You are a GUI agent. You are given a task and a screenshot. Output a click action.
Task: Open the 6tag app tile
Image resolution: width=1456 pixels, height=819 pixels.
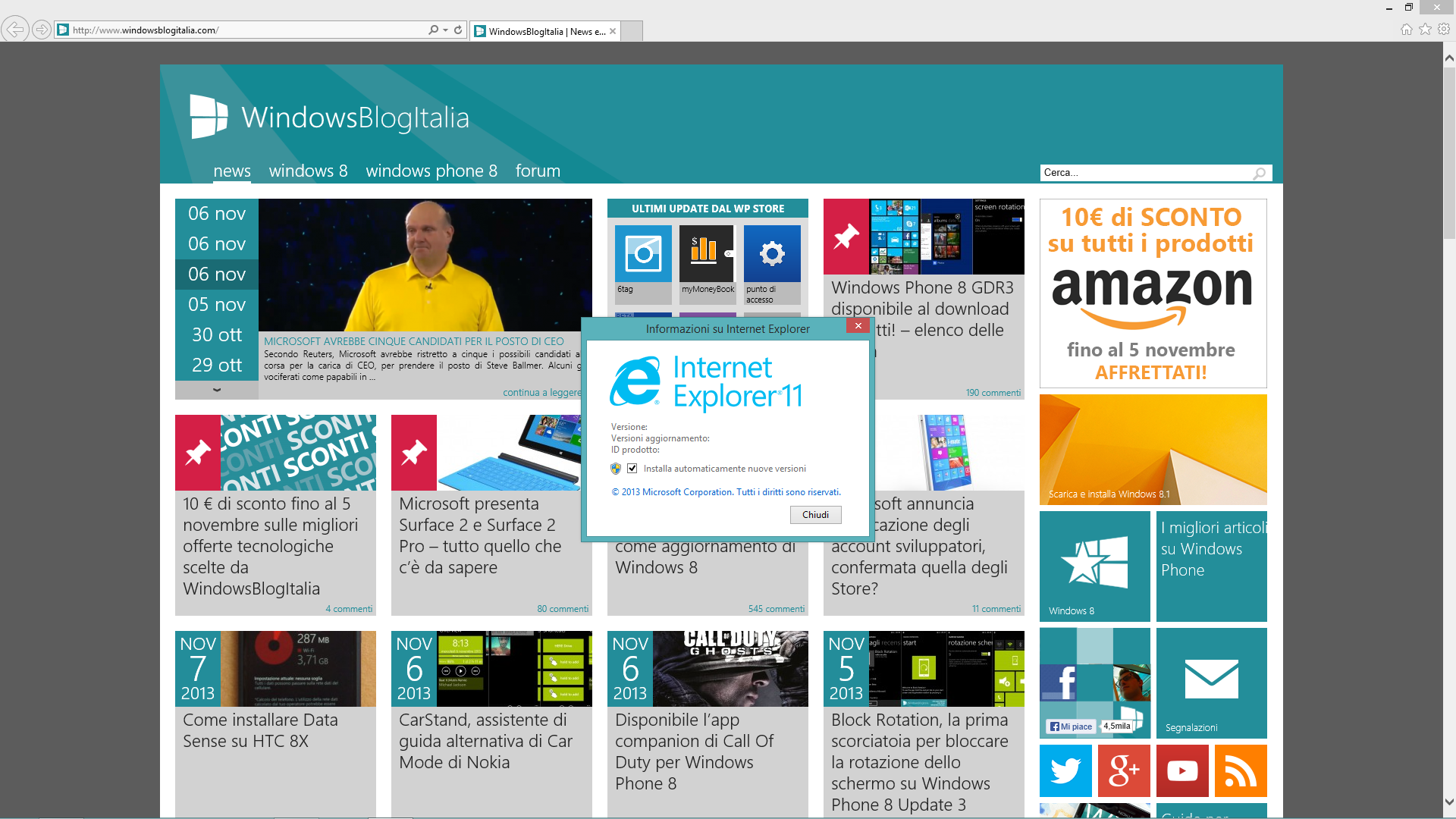(643, 264)
